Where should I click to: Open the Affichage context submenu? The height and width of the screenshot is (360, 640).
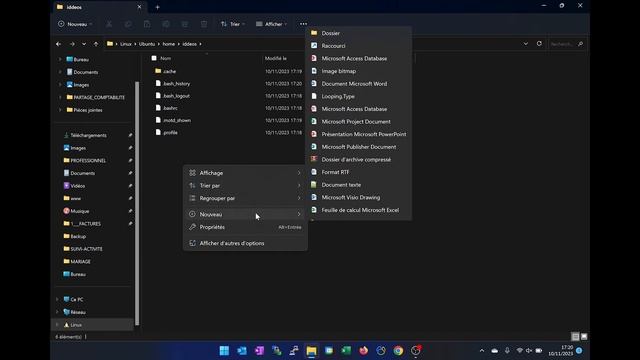tap(245, 173)
